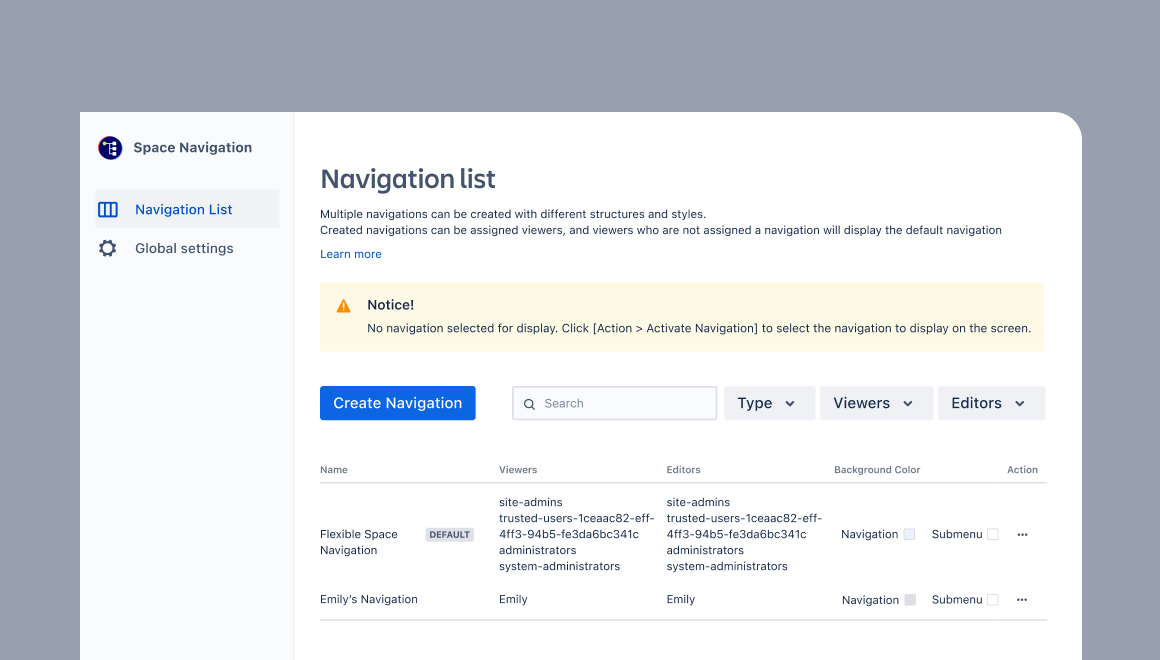
Task: Click system-administrators in the Viewers column
Action: click(x=559, y=566)
